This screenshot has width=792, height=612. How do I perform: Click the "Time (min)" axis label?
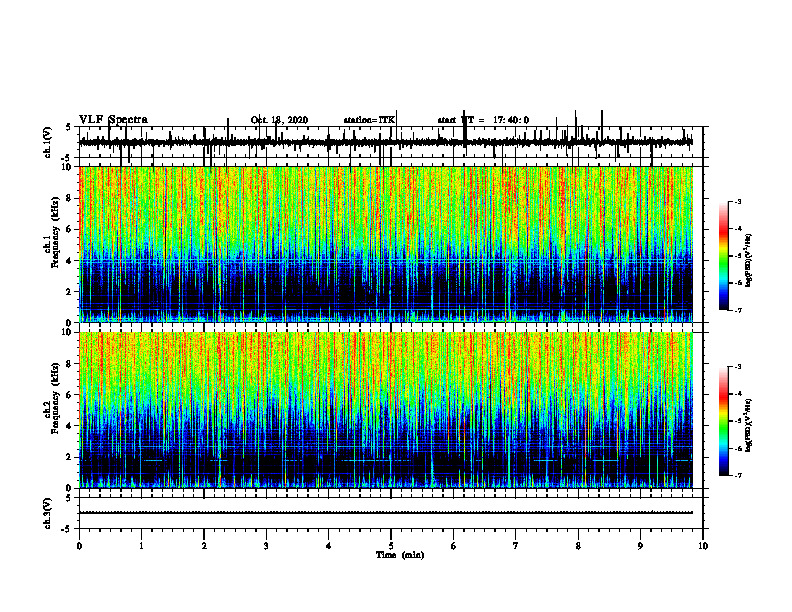[400, 555]
